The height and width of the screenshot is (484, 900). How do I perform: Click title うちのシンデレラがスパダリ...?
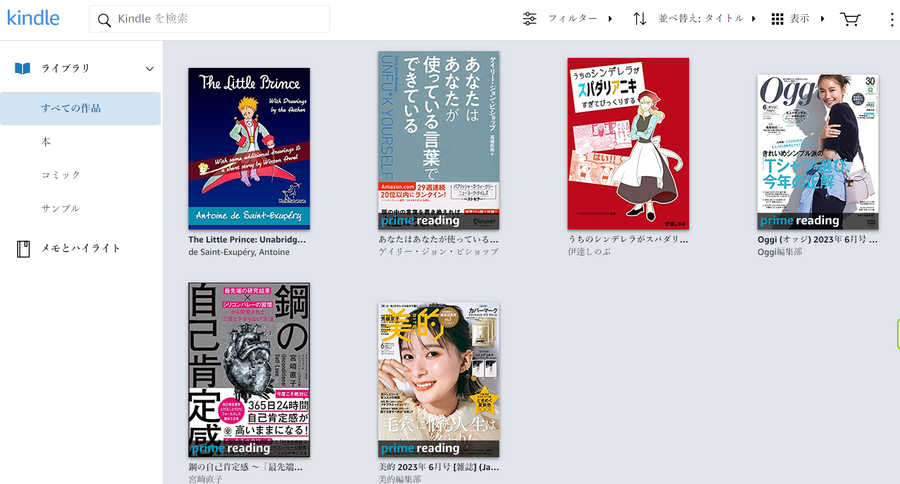click(628, 239)
